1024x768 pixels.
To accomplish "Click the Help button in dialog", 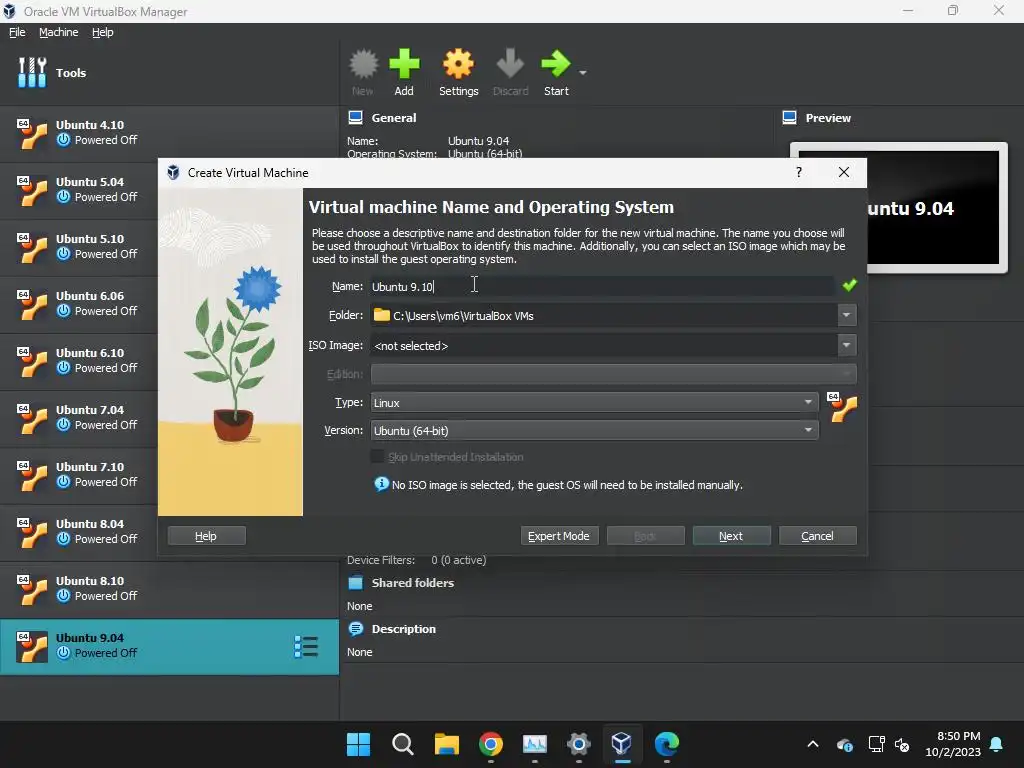I will point(206,536).
